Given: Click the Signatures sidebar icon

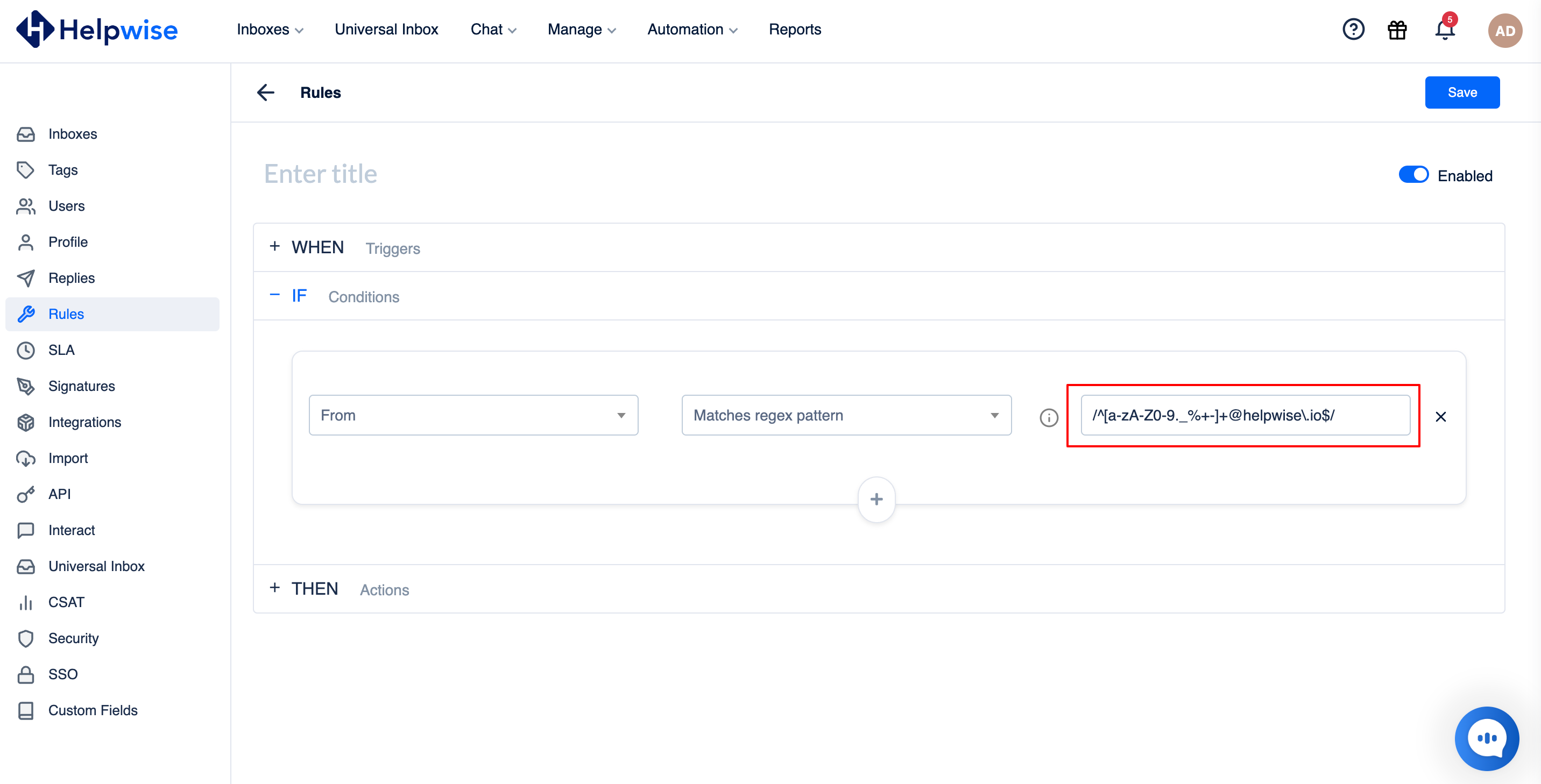Looking at the screenshot, I should point(28,385).
